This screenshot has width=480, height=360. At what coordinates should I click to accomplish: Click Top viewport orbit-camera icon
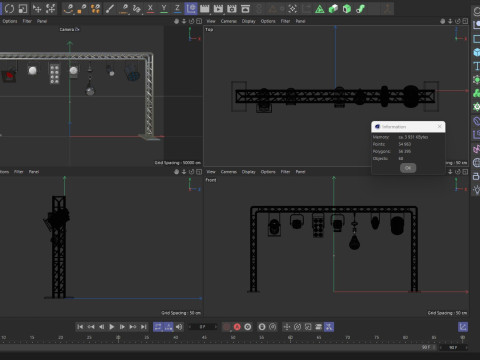458,21
